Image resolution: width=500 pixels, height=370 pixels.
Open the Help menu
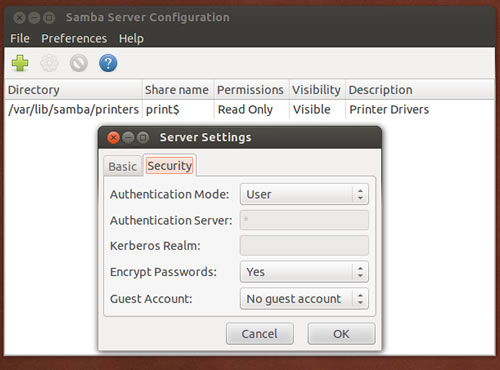tap(131, 38)
